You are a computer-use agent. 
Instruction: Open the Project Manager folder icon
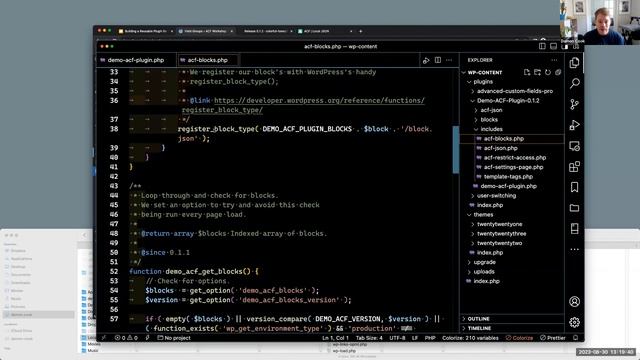[x=574, y=208]
